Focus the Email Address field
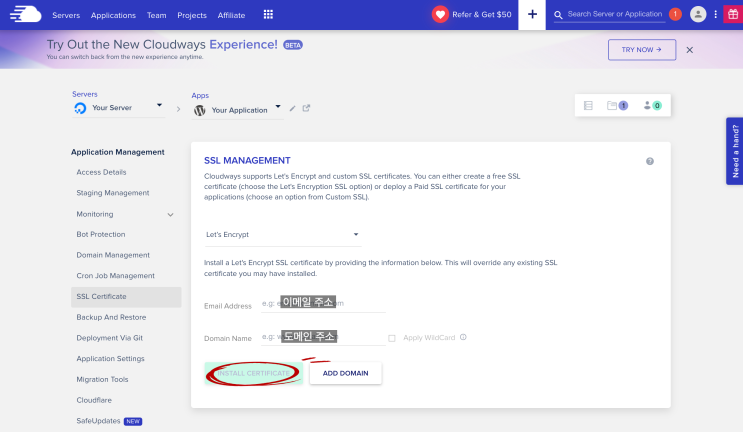 coord(323,303)
